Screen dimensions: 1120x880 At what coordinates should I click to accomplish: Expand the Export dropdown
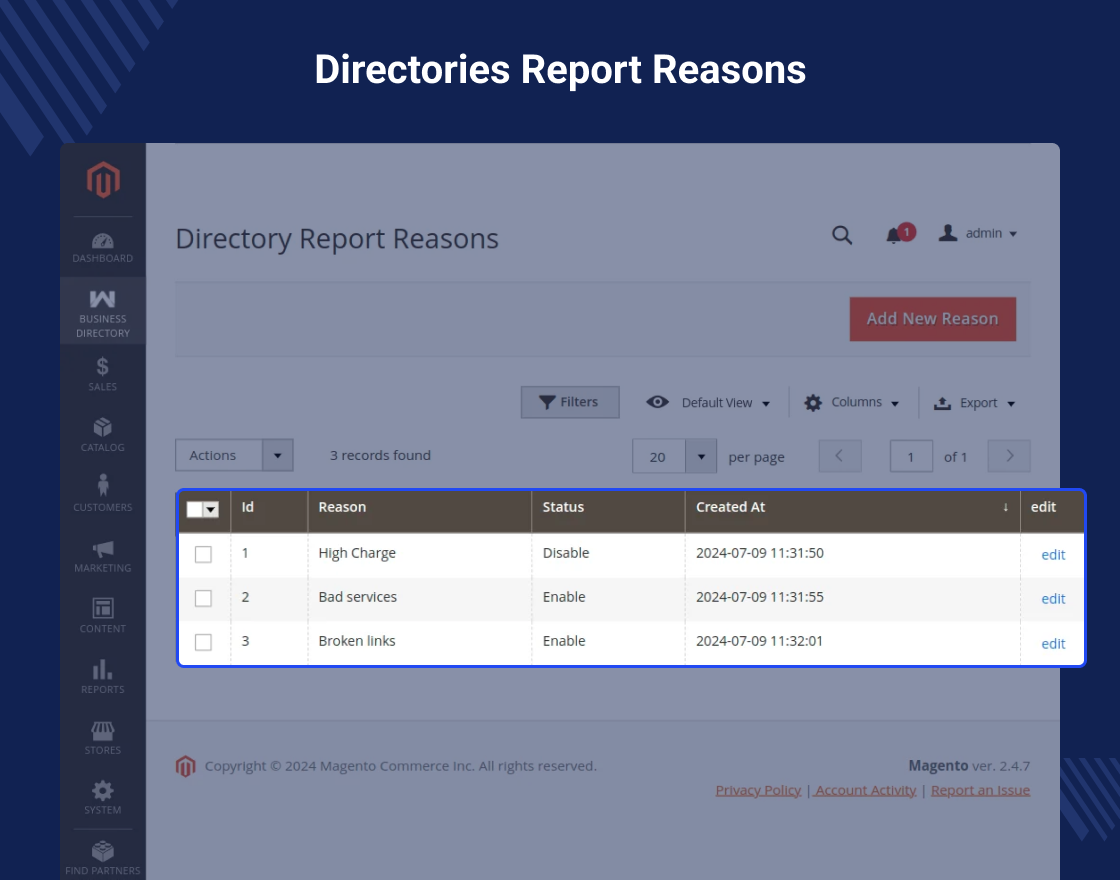(x=1011, y=404)
